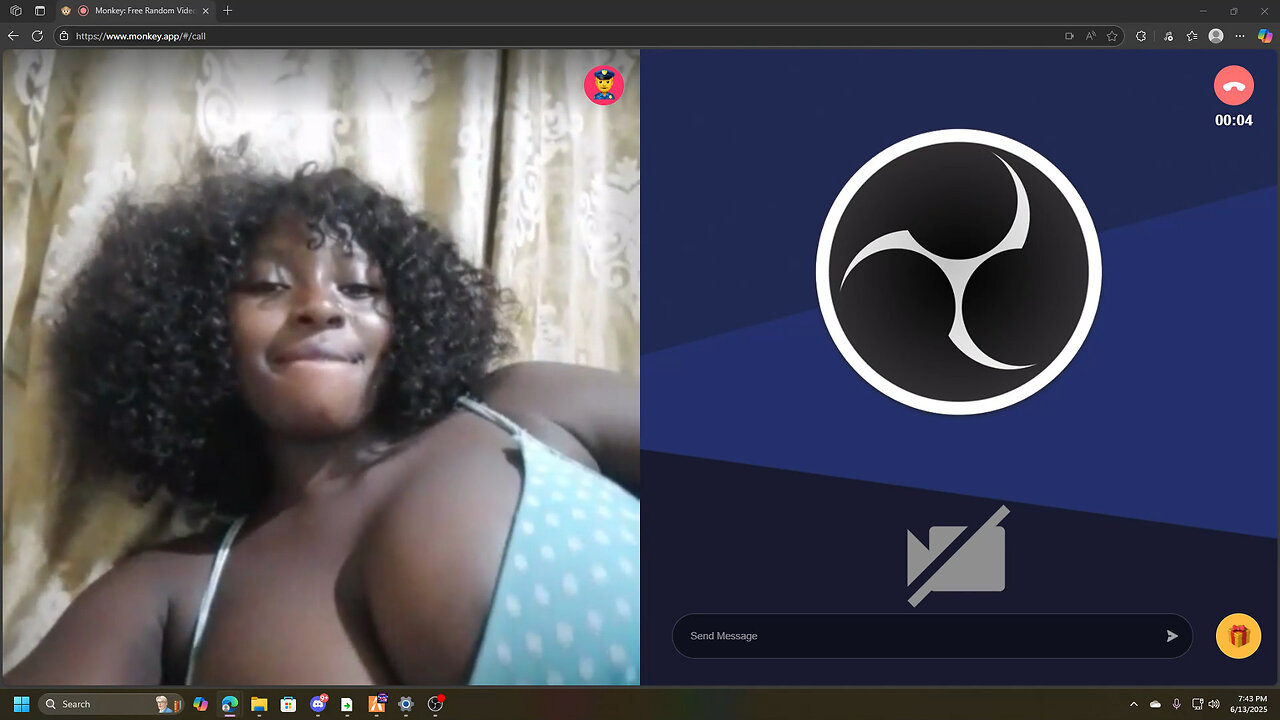This screenshot has width=1280, height=720.
Task: Open OBS Studio from the taskbar
Action: click(x=435, y=704)
